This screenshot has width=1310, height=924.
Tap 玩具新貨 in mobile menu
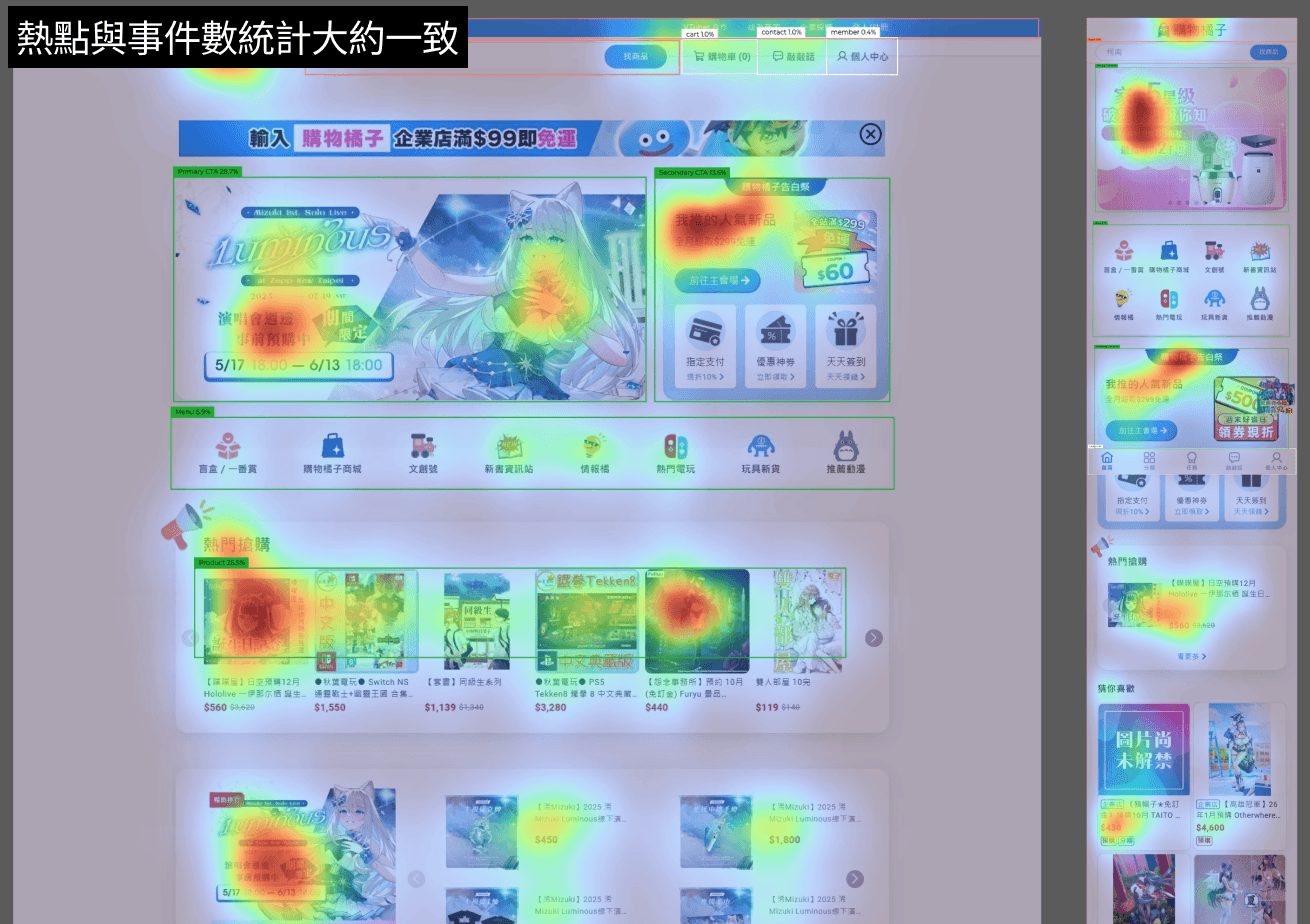pos(1214,305)
